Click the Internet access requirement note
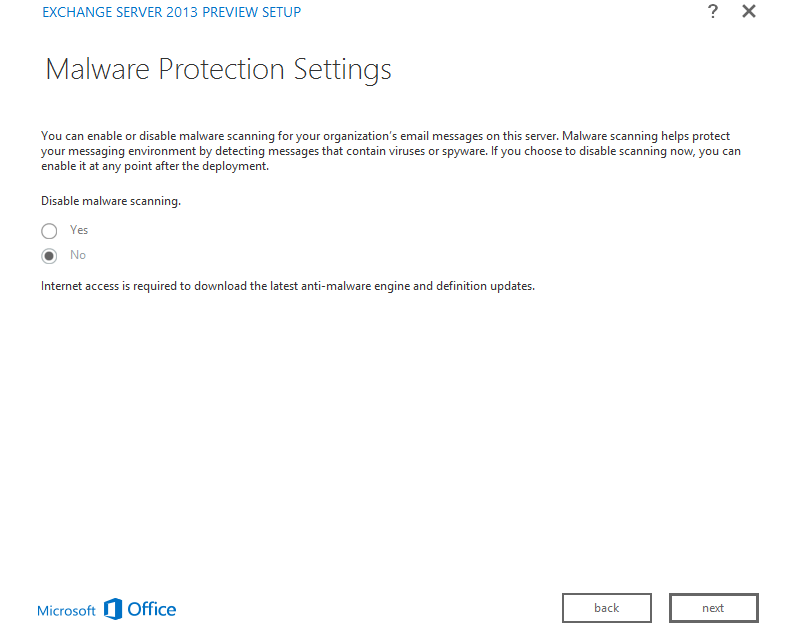The image size is (793, 634). (x=288, y=286)
